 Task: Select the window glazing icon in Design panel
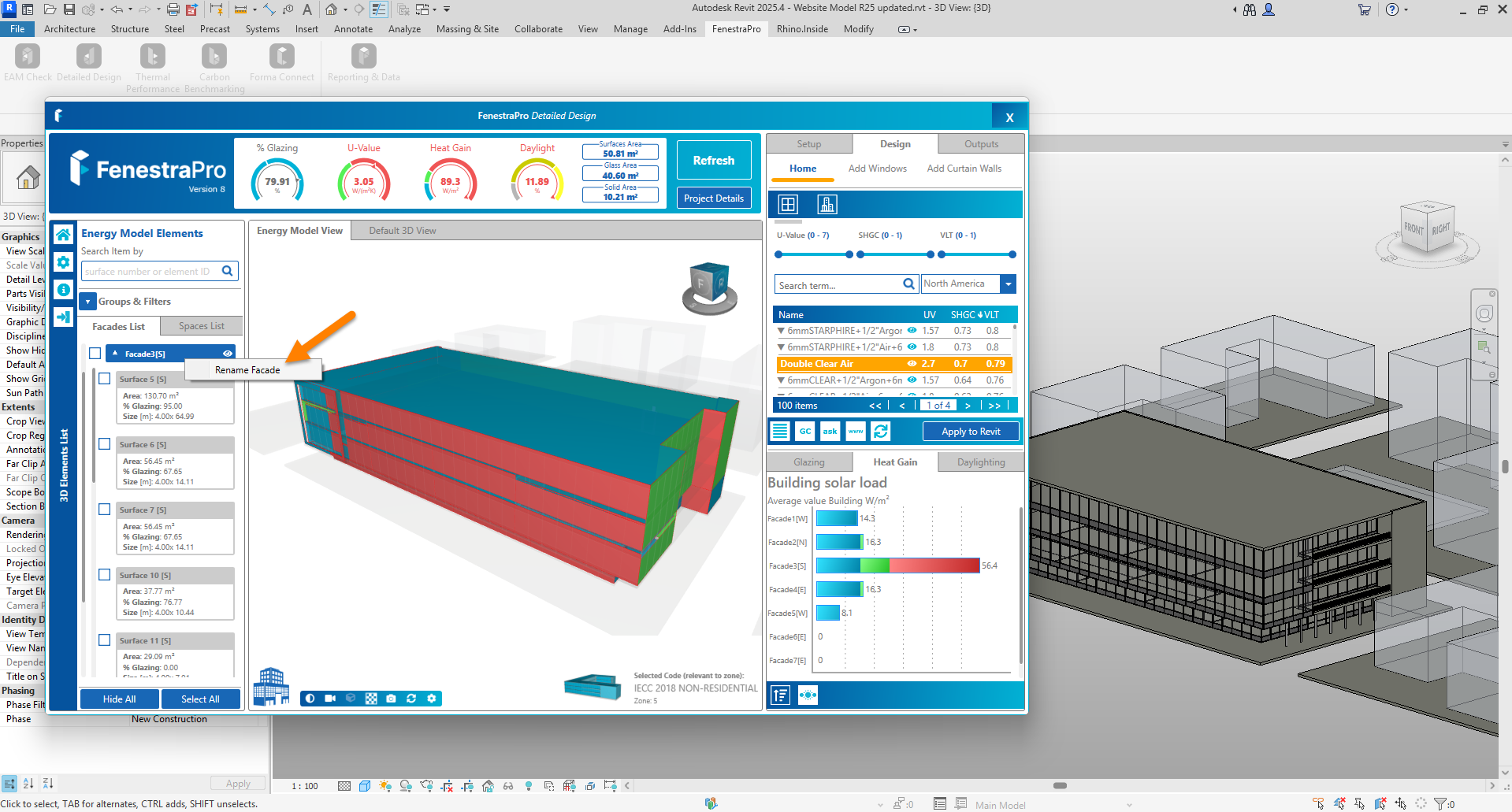788,205
